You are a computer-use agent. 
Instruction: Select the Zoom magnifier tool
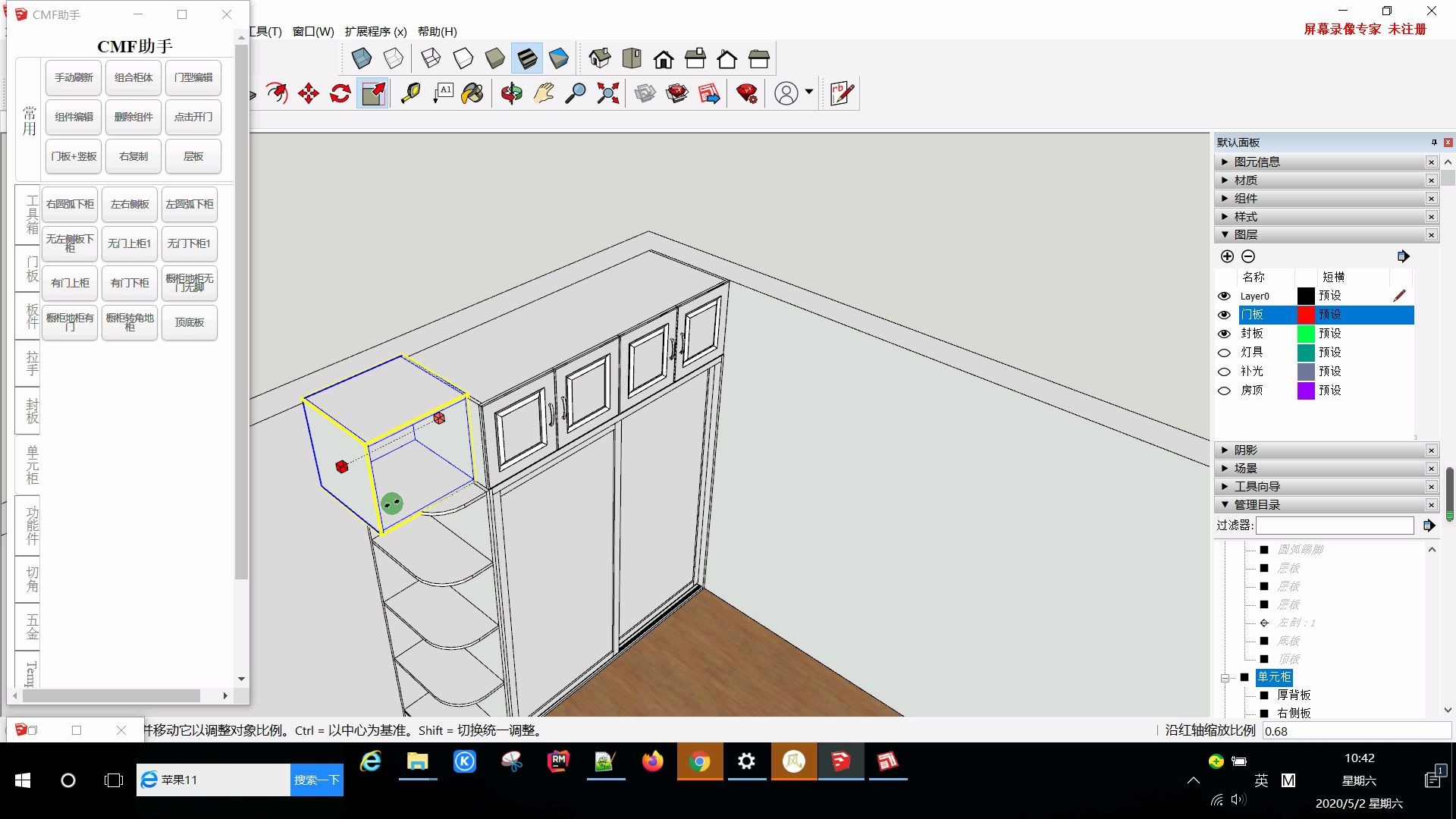[x=577, y=93]
